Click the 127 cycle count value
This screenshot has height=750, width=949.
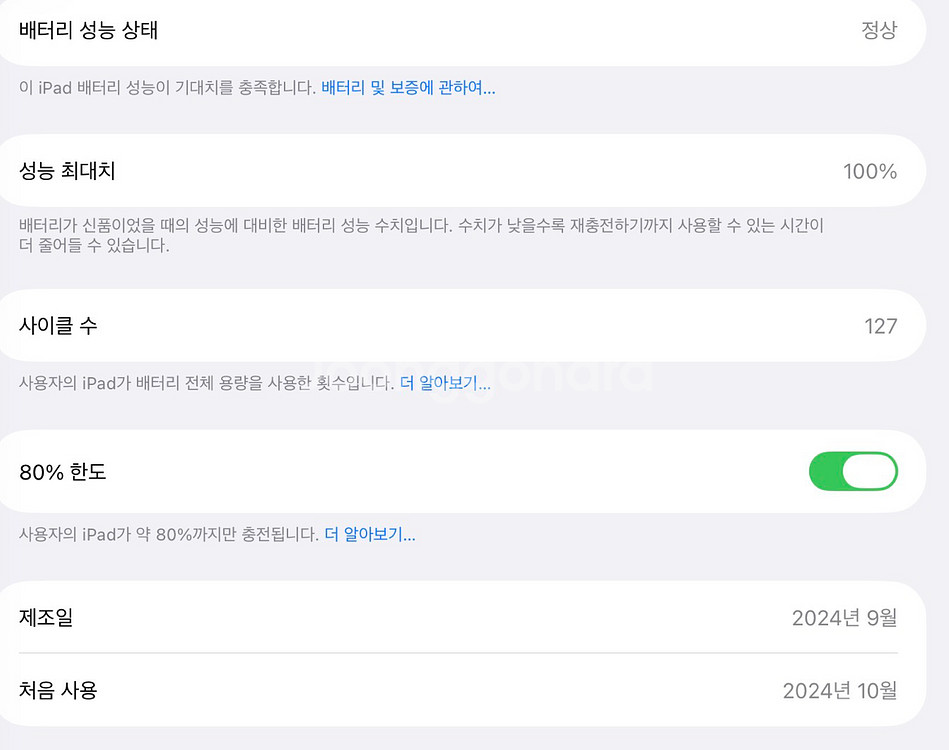click(881, 326)
